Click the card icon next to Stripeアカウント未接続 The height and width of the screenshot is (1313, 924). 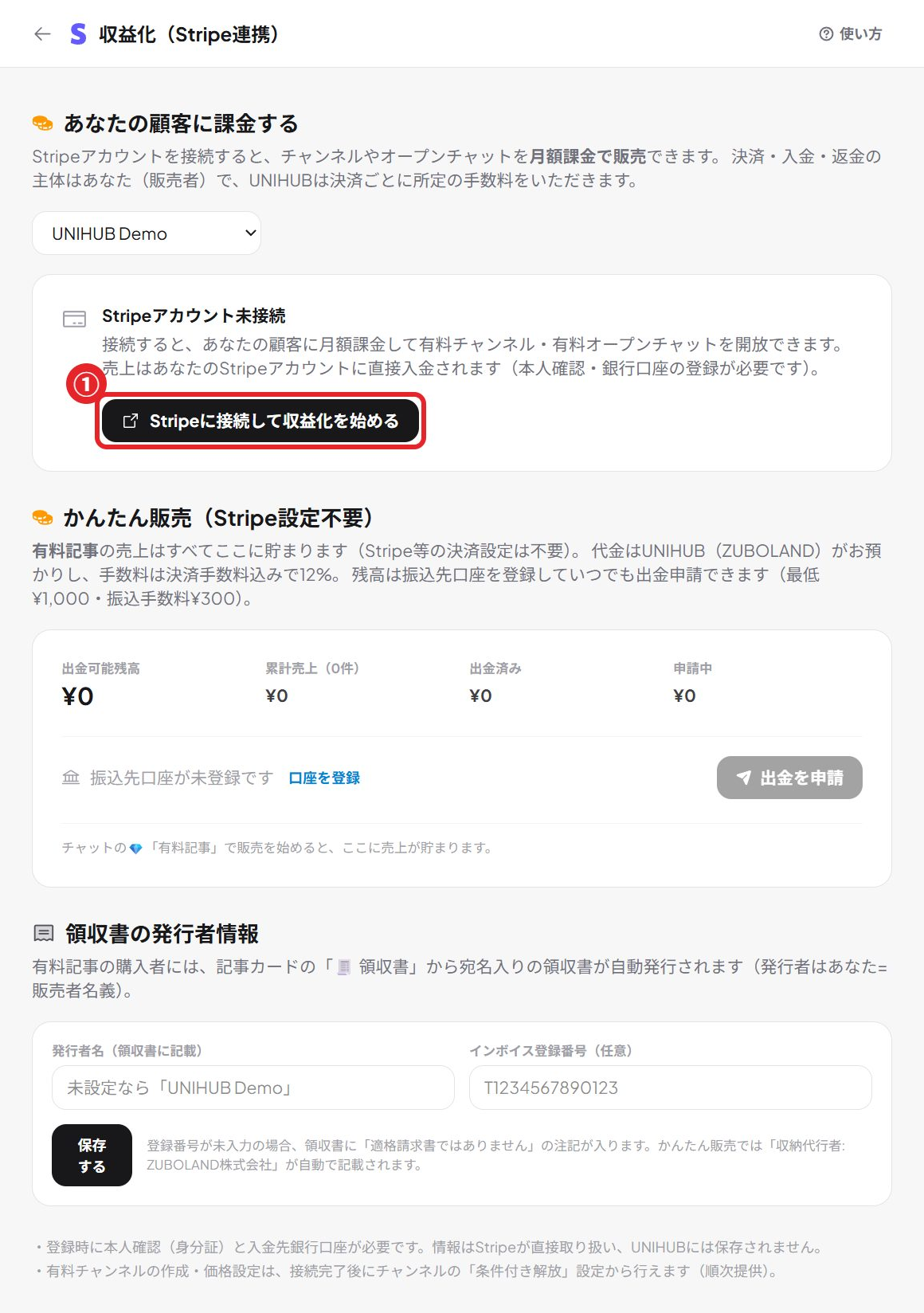[74, 319]
